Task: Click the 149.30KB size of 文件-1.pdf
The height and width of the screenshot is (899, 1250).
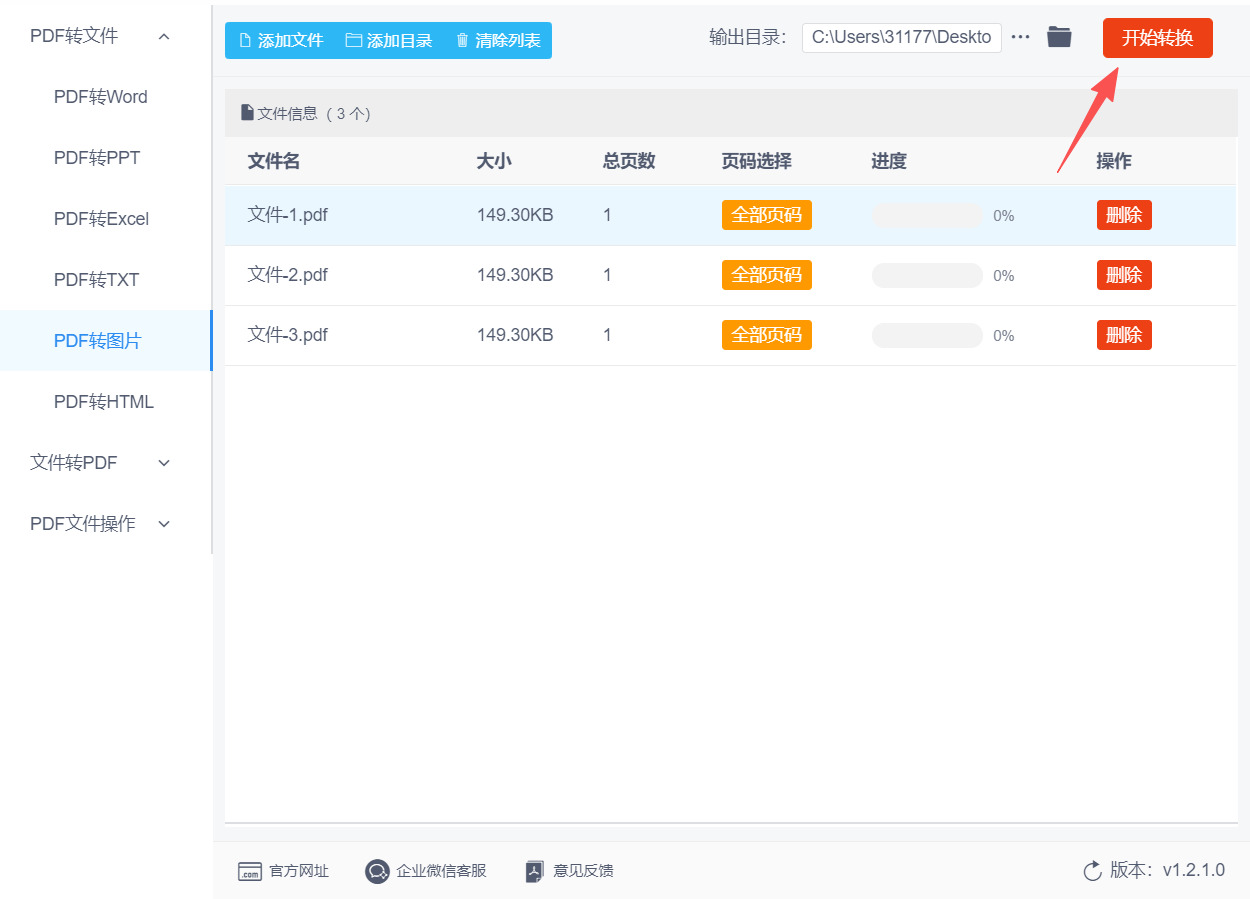Action: (515, 215)
